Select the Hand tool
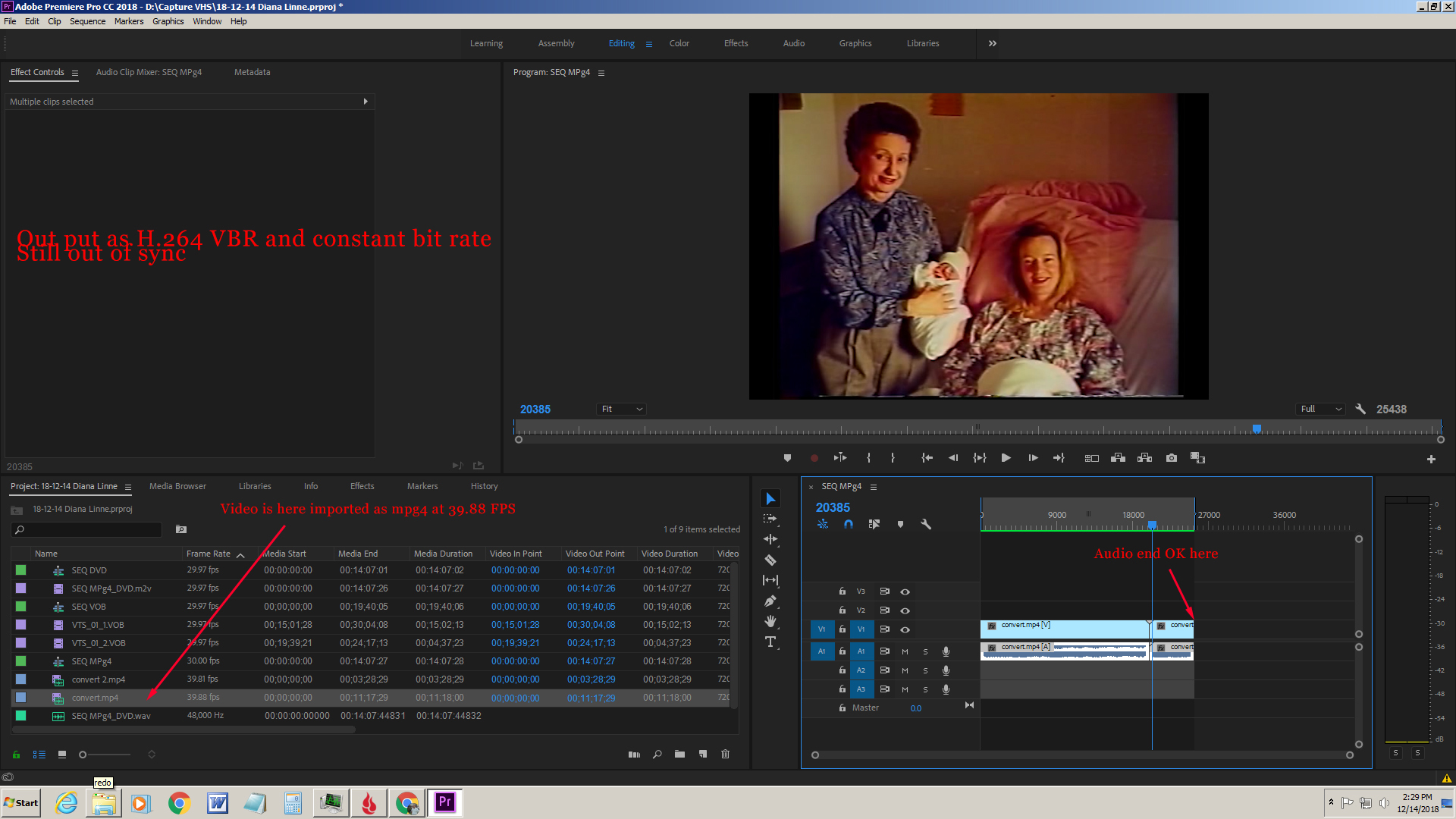Image resolution: width=1456 pixels, height=819 pixels. [770, 621]
